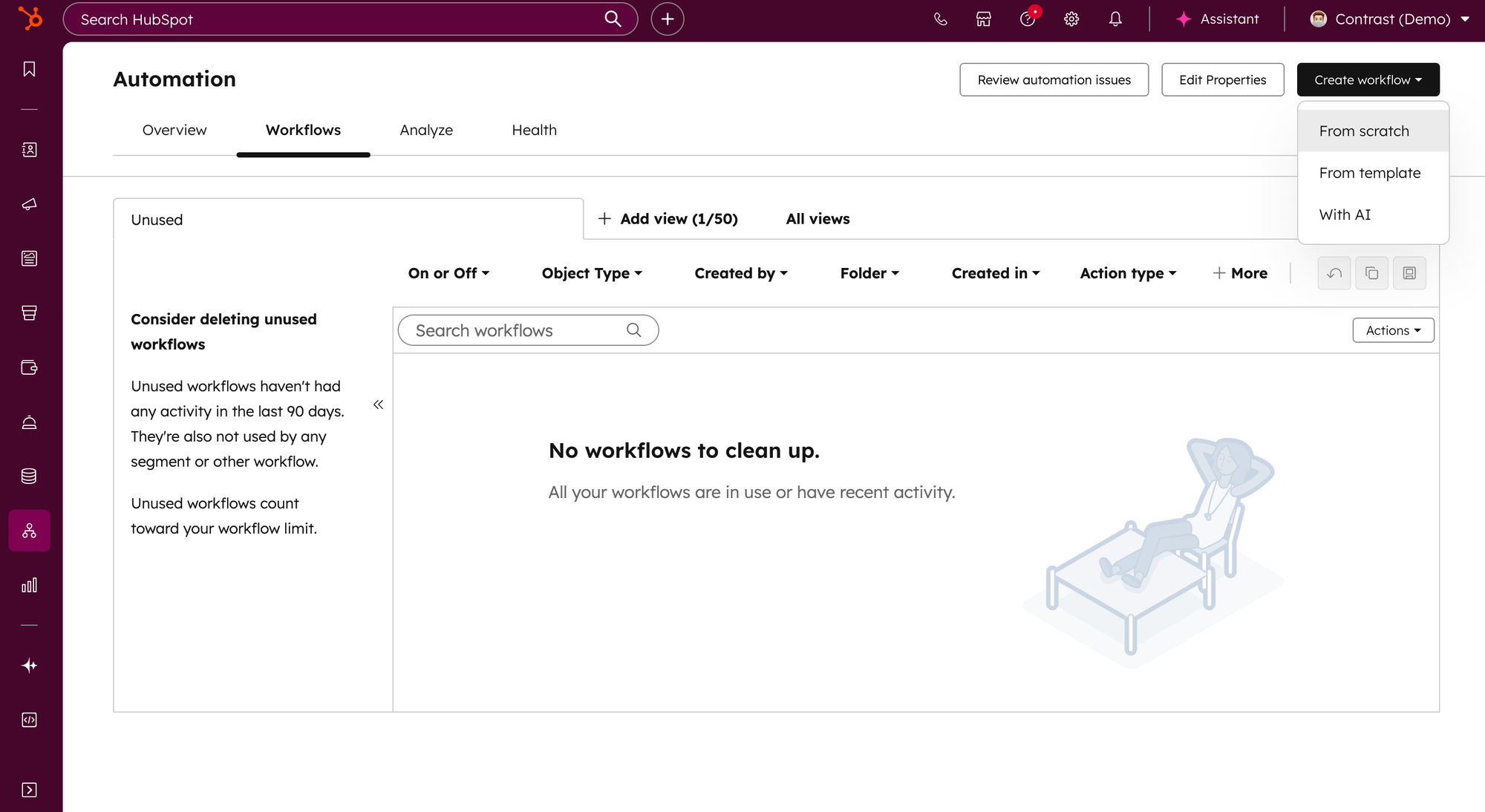The image size is (1485, 812).
Task: Click the Breeze AI sparkle sidebar icon
Action: pyautogui.click(x=29, y=666)
